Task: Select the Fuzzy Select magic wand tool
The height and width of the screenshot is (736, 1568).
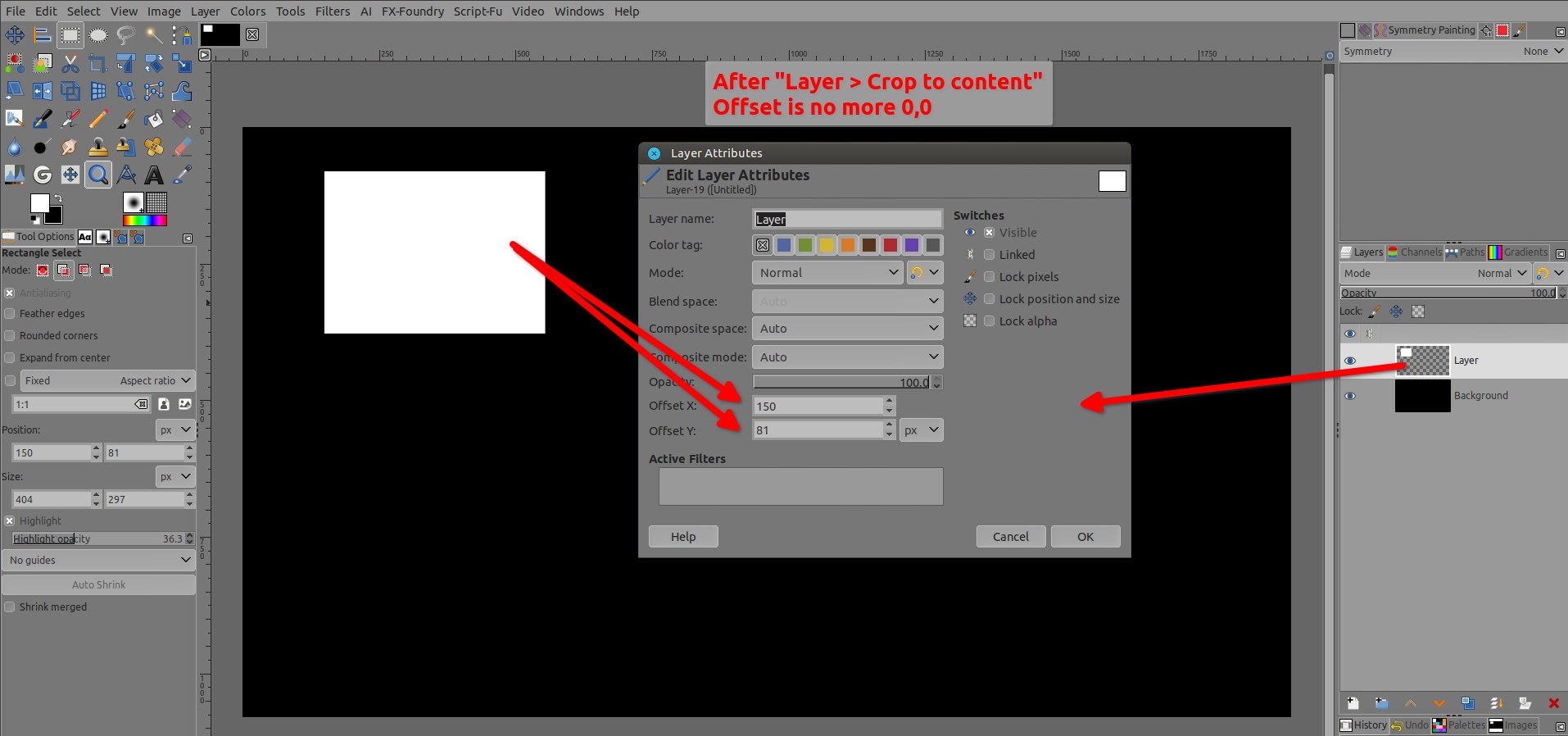Action: tap(154, 34)
